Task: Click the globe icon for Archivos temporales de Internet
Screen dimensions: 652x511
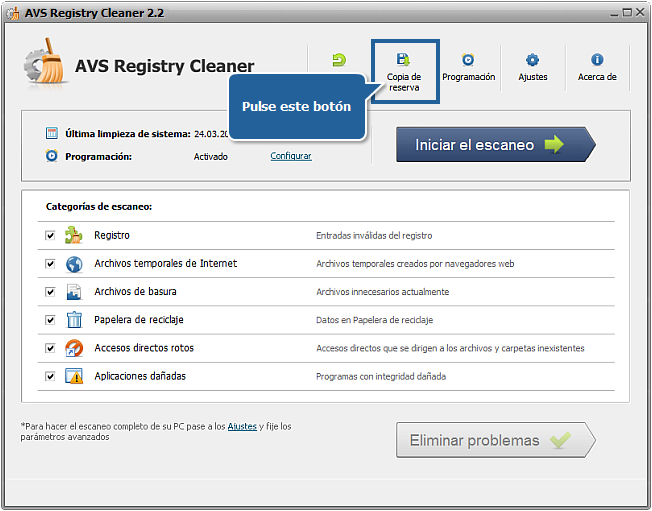Action: (74, 264)
